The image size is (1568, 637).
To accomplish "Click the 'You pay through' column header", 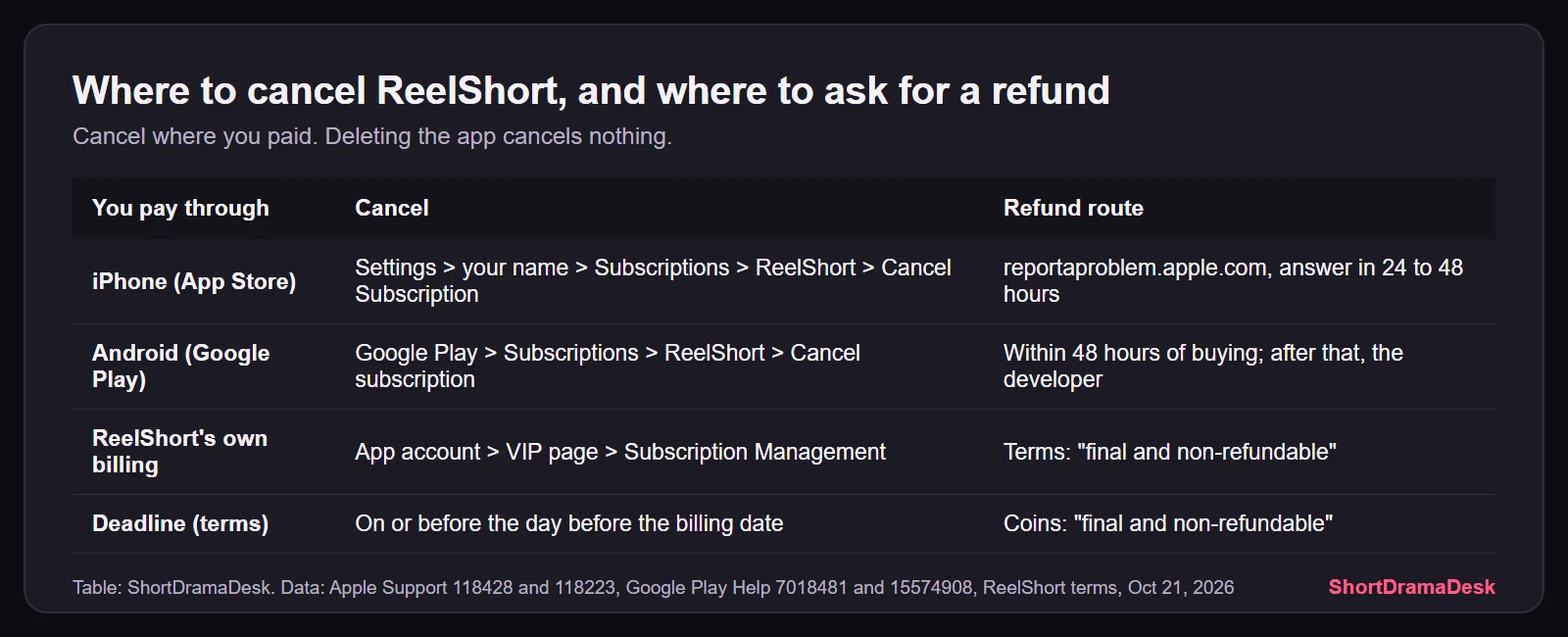I will tap(180, 208).
